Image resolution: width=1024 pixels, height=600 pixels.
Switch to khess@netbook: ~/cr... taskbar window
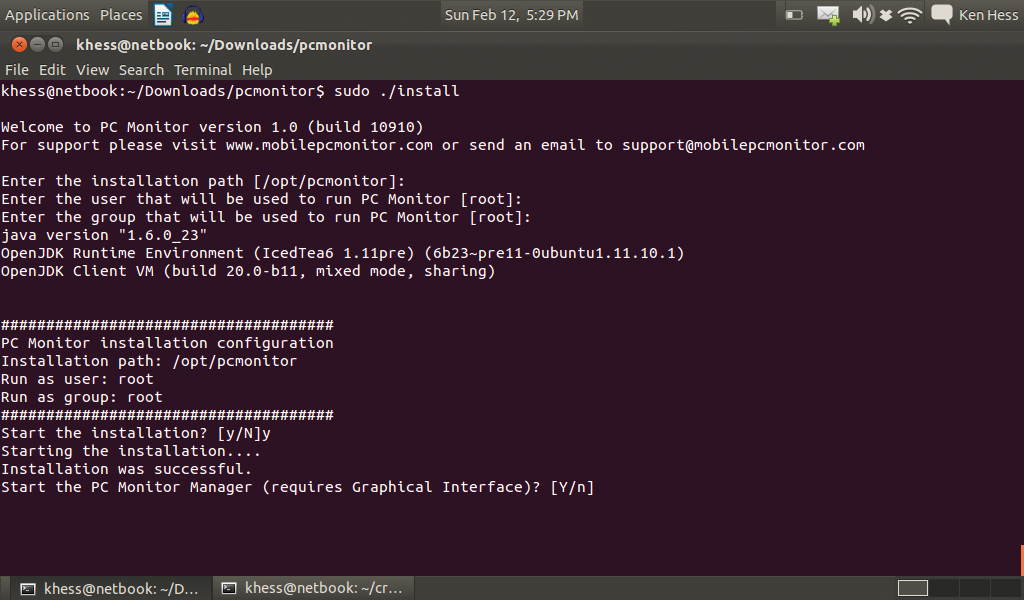pos(313,588)
